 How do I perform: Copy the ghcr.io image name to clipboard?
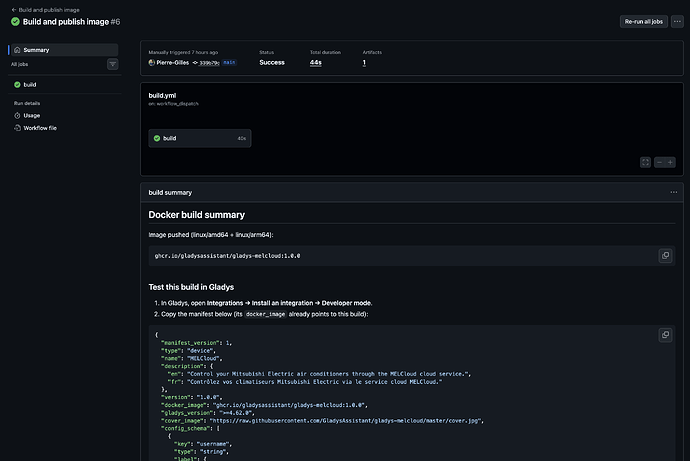point(665,256)
